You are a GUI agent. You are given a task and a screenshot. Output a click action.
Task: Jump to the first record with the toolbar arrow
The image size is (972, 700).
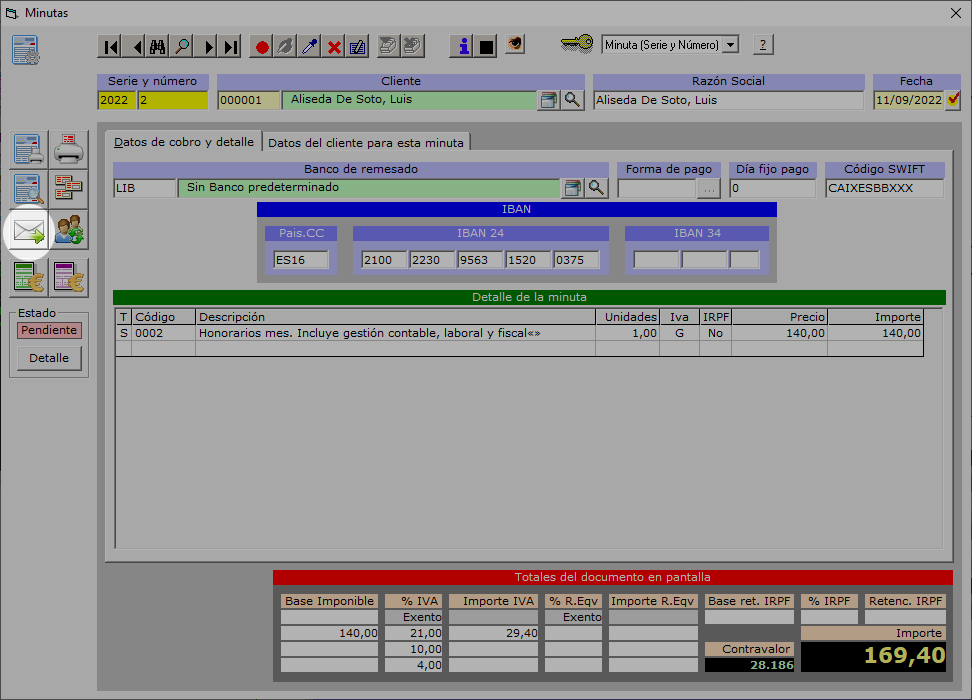111,46
